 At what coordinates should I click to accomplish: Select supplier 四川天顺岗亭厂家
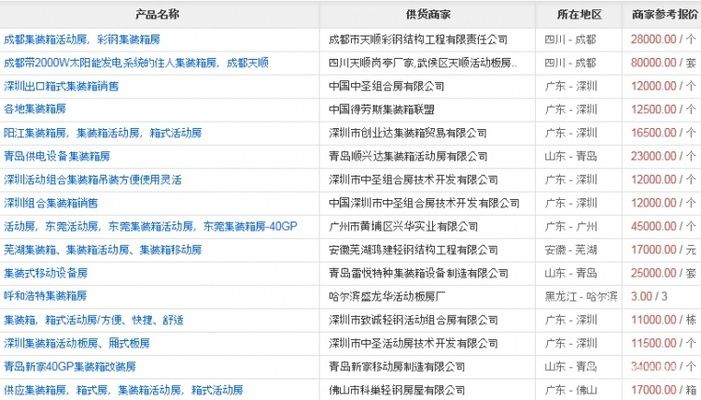(423, 63)
